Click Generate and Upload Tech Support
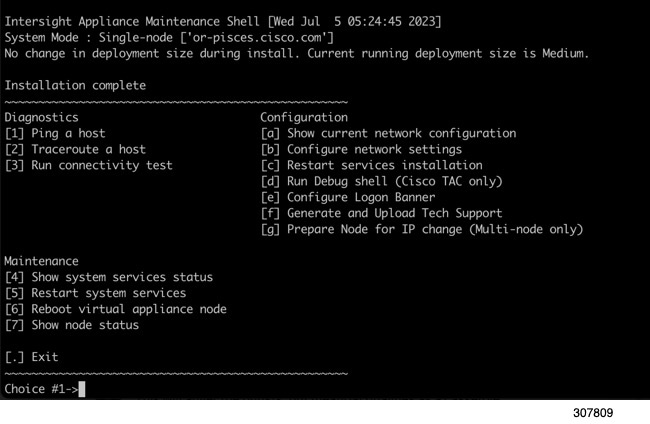 coord(382,213)
